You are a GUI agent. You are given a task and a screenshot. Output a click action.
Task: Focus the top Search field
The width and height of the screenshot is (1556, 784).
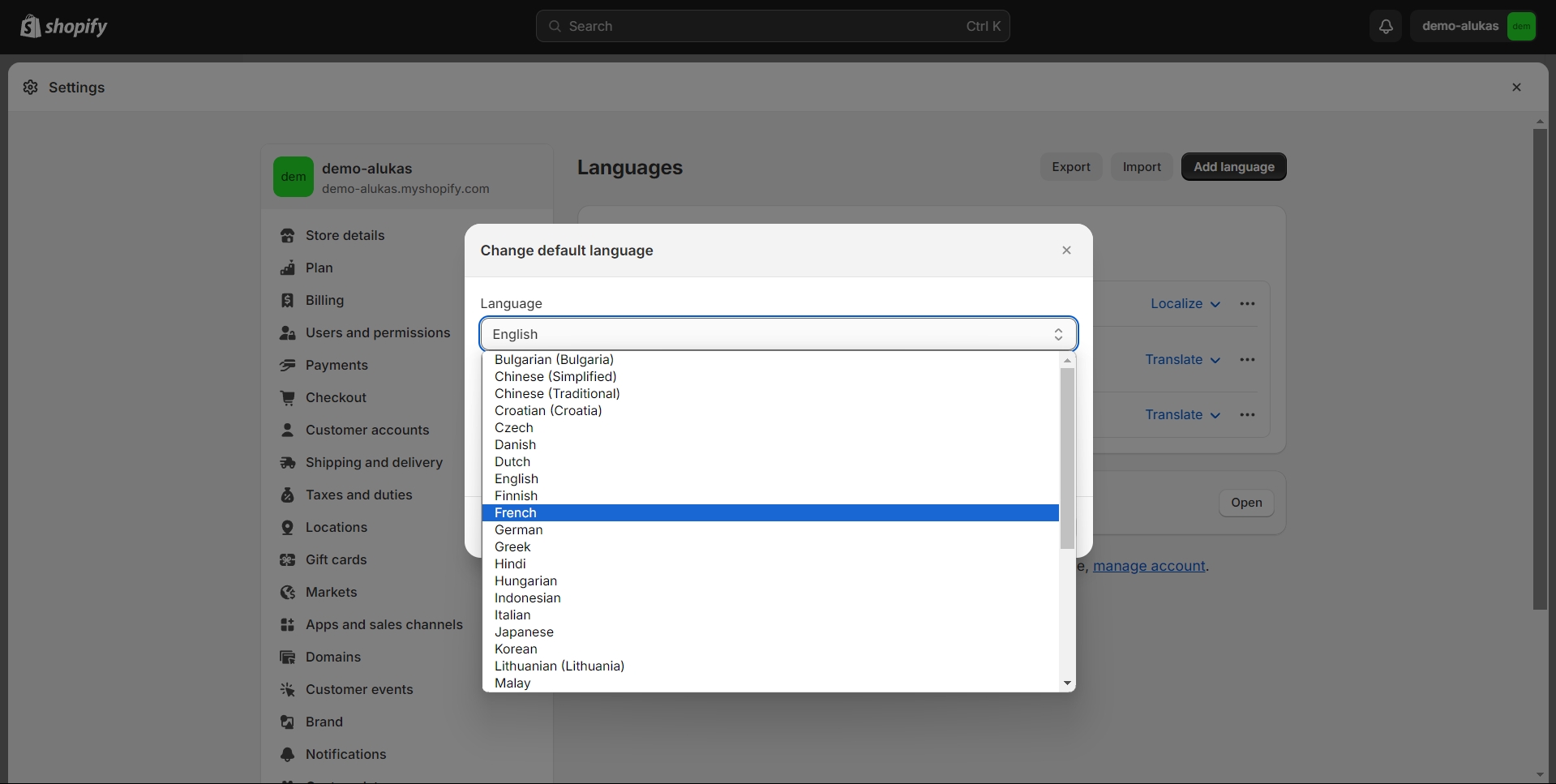pyautogui.click(x=772, y=26)
